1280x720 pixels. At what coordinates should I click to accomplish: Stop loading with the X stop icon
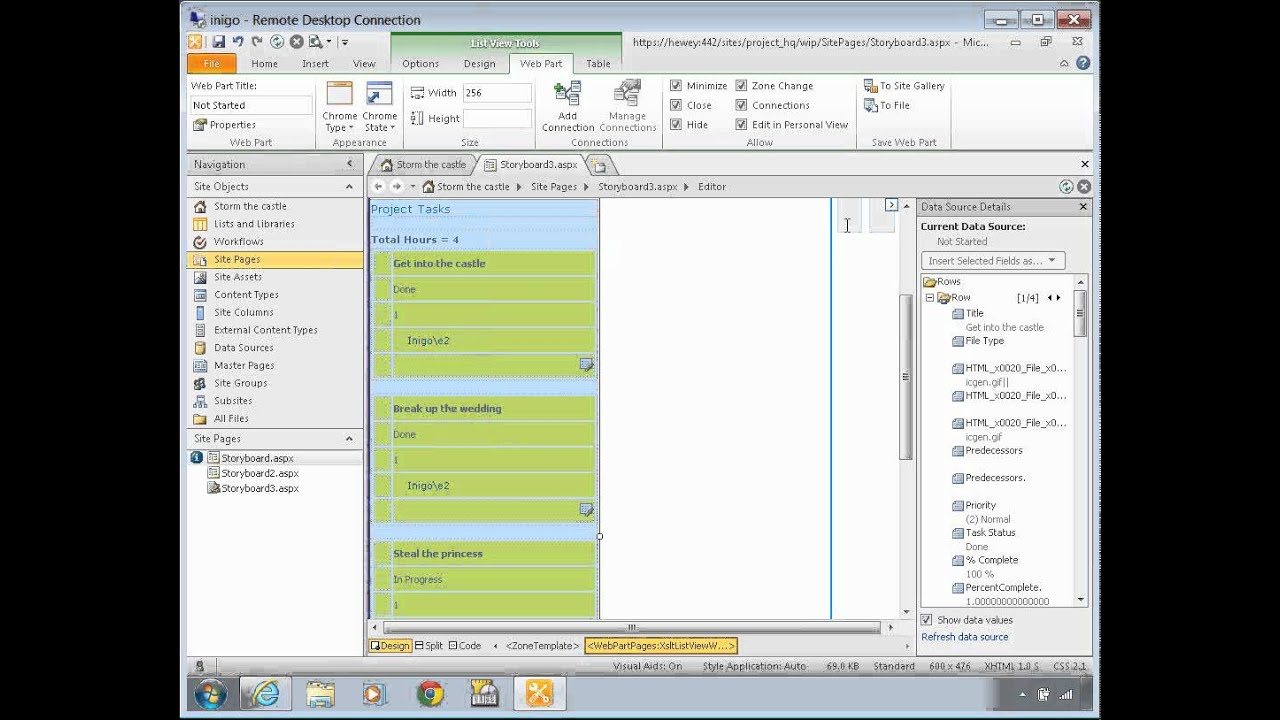tap(297, 42)
